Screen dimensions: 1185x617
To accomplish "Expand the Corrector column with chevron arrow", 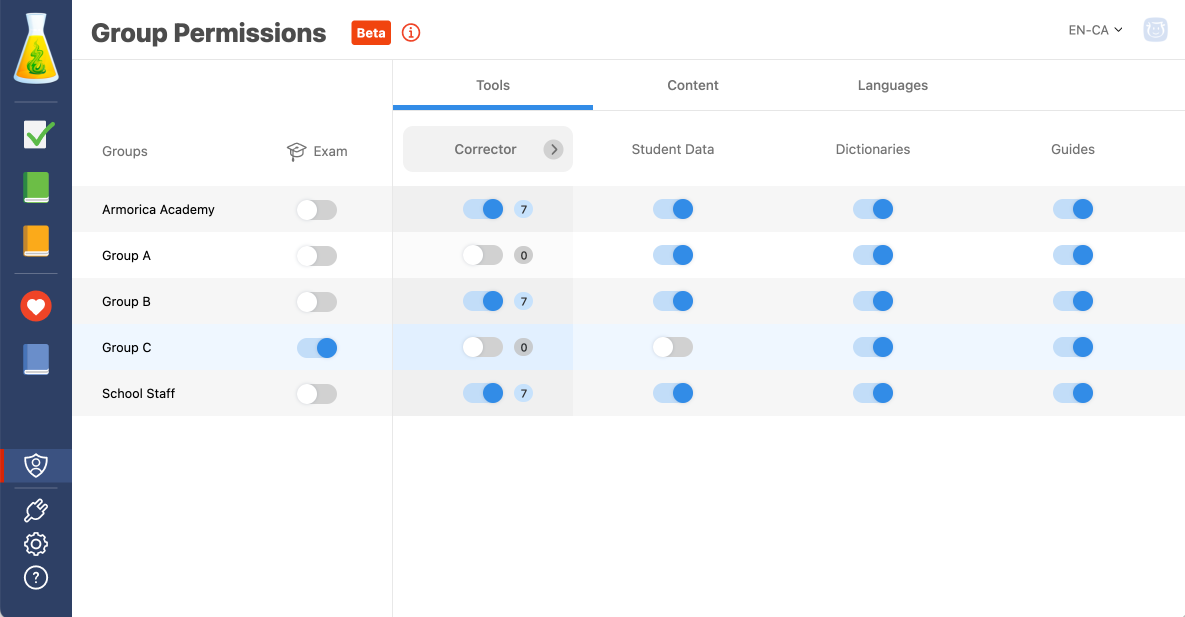I will 553,150.
